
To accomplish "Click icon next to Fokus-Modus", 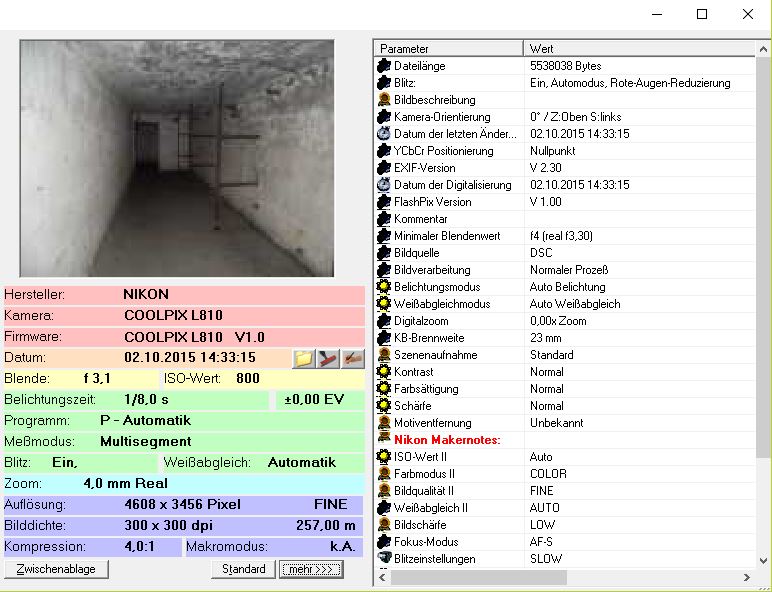I will click(384, 542).
